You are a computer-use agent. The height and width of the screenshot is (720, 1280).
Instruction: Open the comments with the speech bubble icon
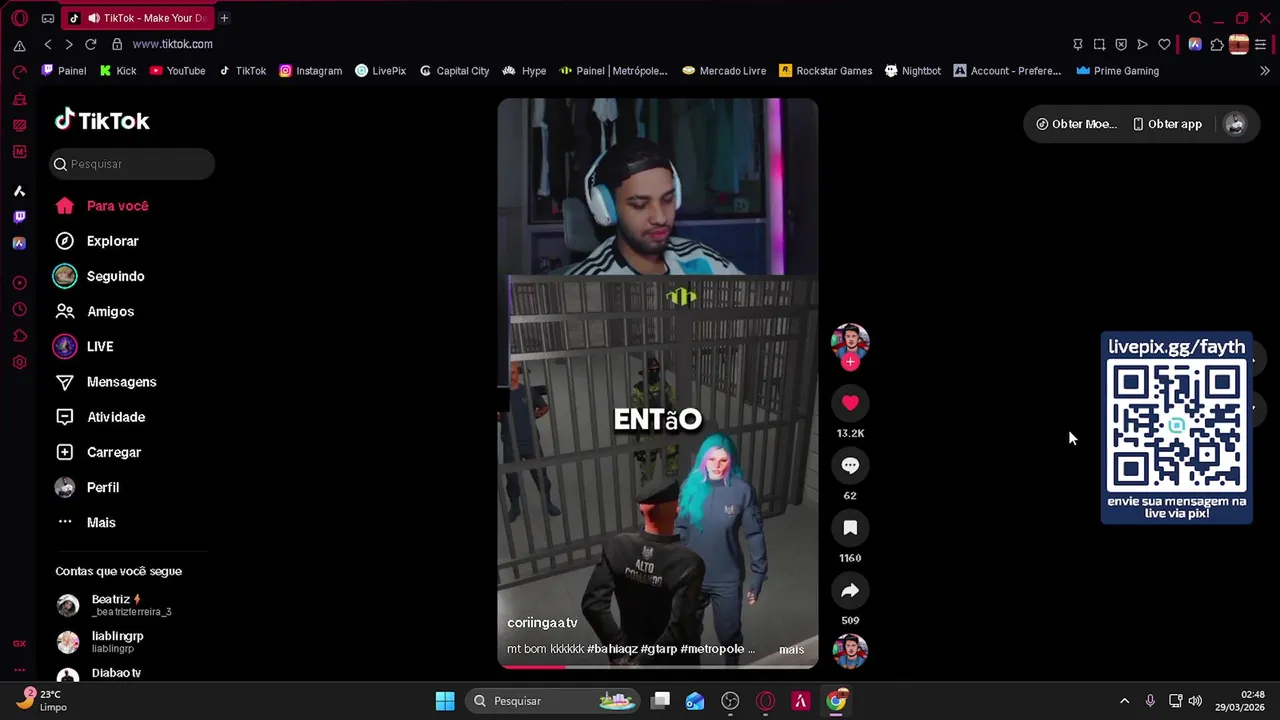pyautogui.click(x=850, y=465)
